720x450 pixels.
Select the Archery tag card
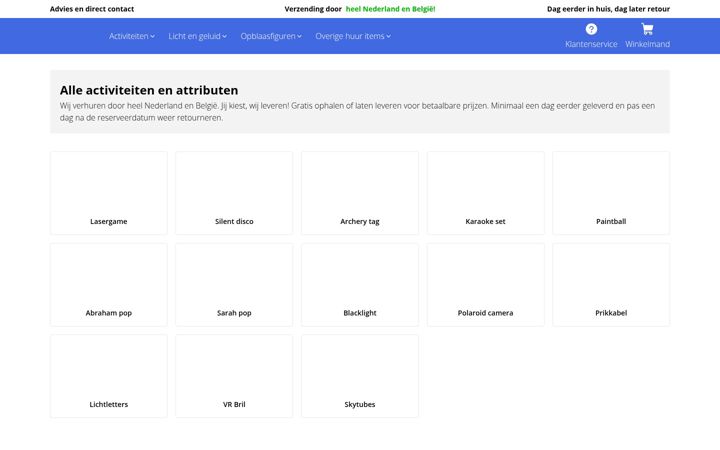click(360, 193)
